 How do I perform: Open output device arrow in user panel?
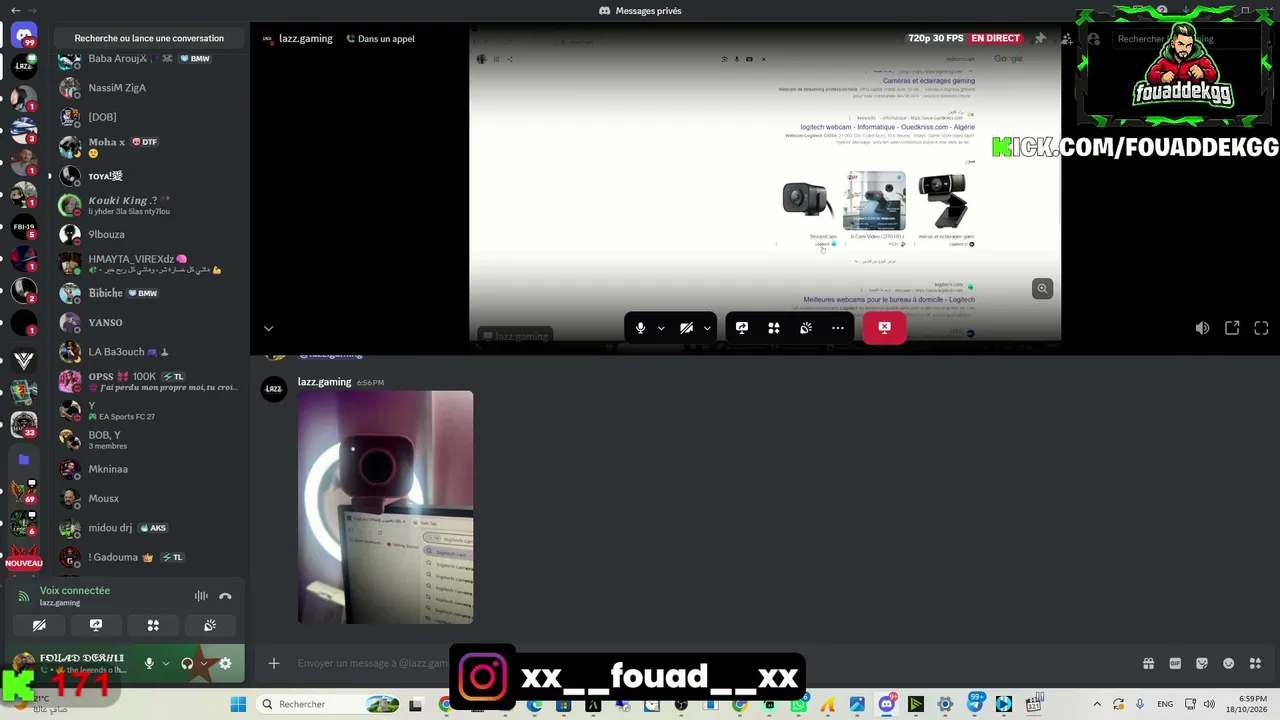[x=203, y=663]
